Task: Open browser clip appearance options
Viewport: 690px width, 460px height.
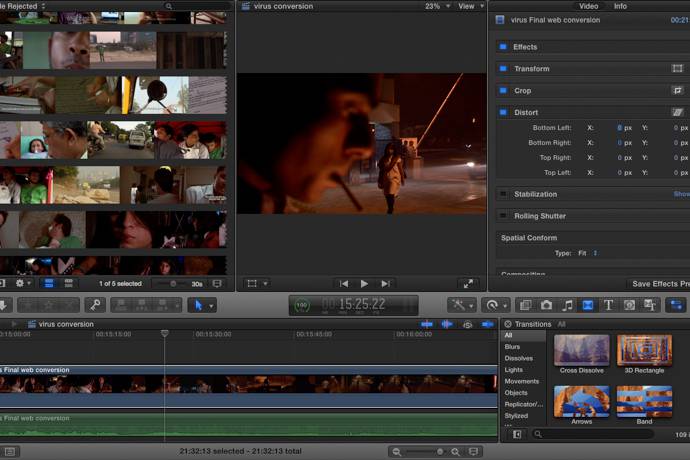Action: [217, 284]
